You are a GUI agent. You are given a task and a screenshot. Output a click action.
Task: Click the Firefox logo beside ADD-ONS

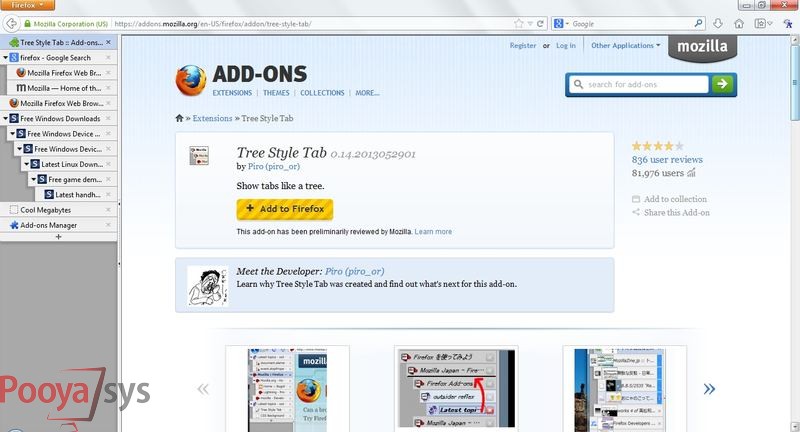click(191, 80)
